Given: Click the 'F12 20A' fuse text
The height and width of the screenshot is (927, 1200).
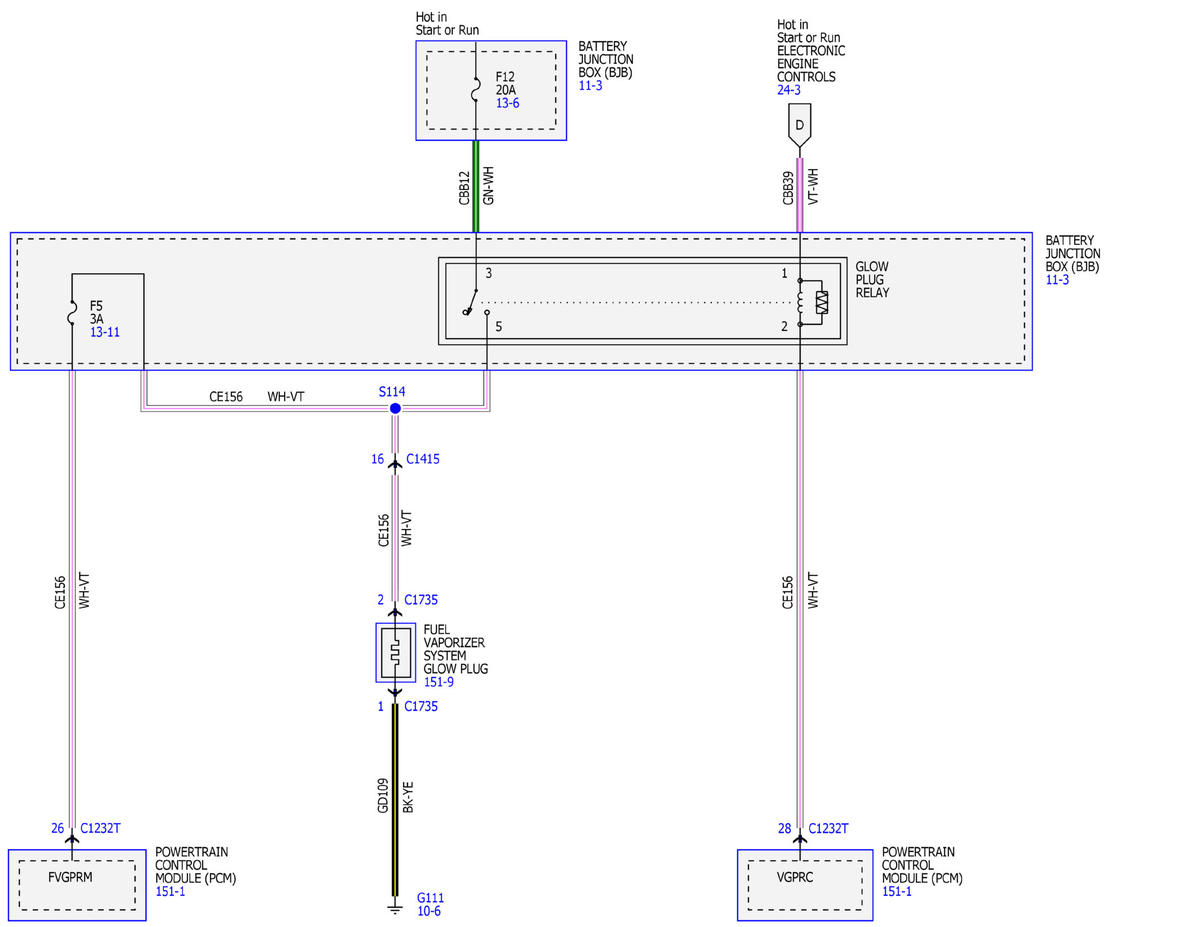Looking at the screenshot, I should tap(508, 83).
